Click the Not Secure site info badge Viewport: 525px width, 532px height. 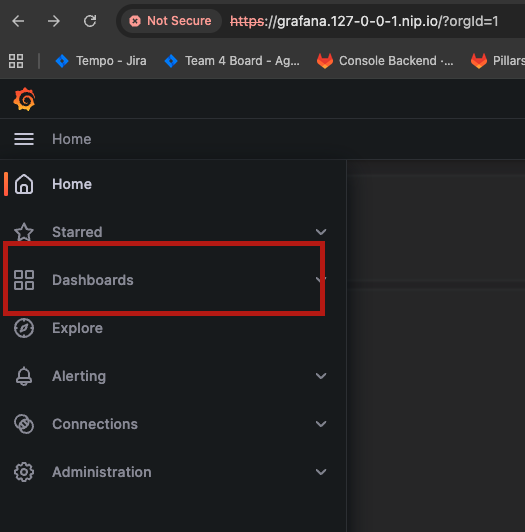(x=171, y=21)
